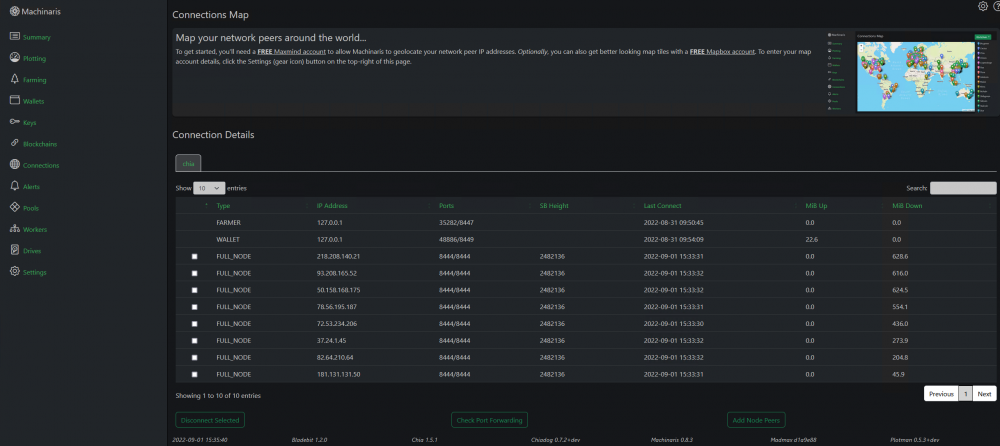1000x446 pixels.
Task: Open Settings via its sidebar gear icon
Action: pyautogui.click(x=15, y=271)
